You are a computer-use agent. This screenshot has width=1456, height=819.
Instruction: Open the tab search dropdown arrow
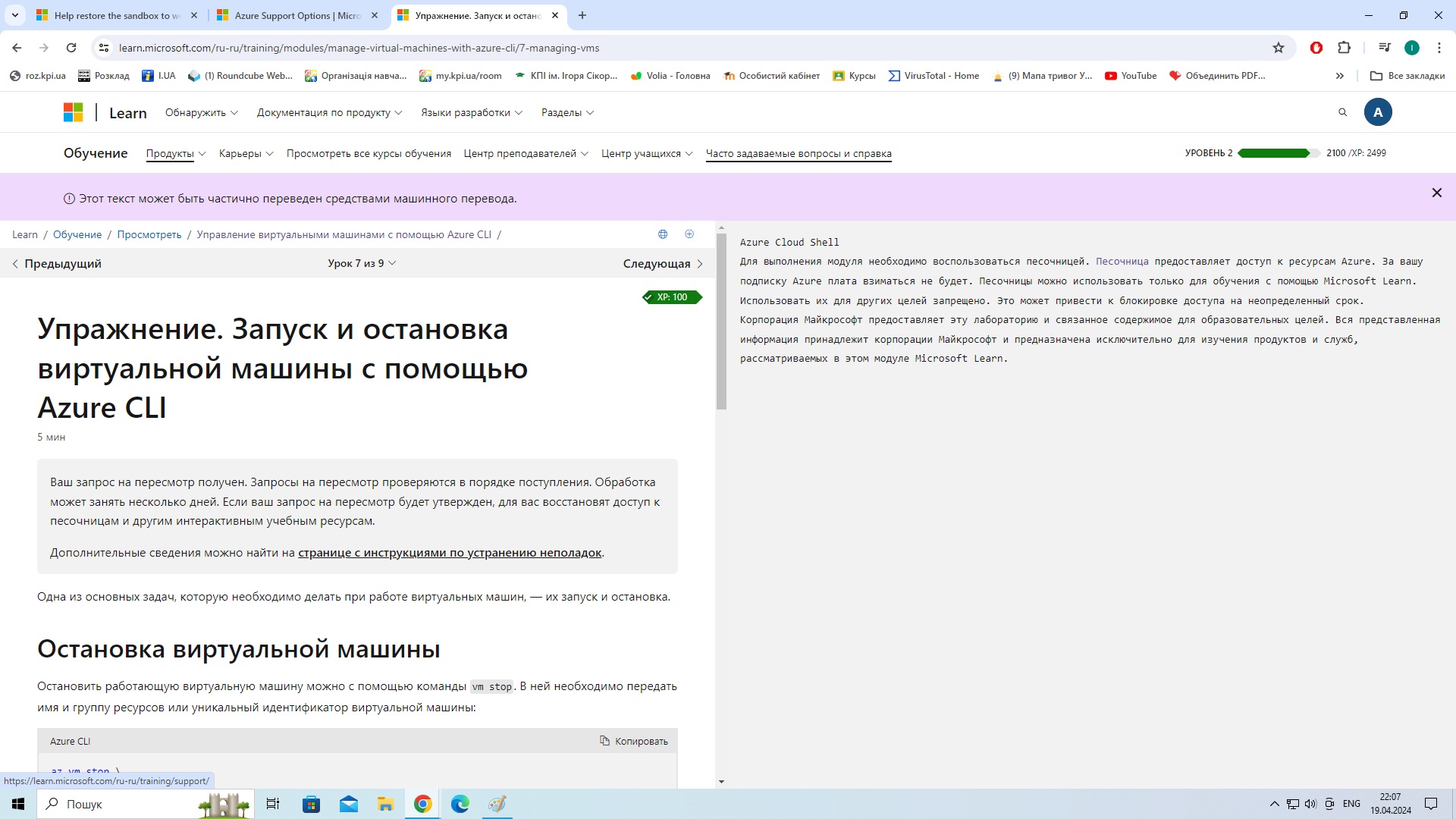[x=15, y=15]
